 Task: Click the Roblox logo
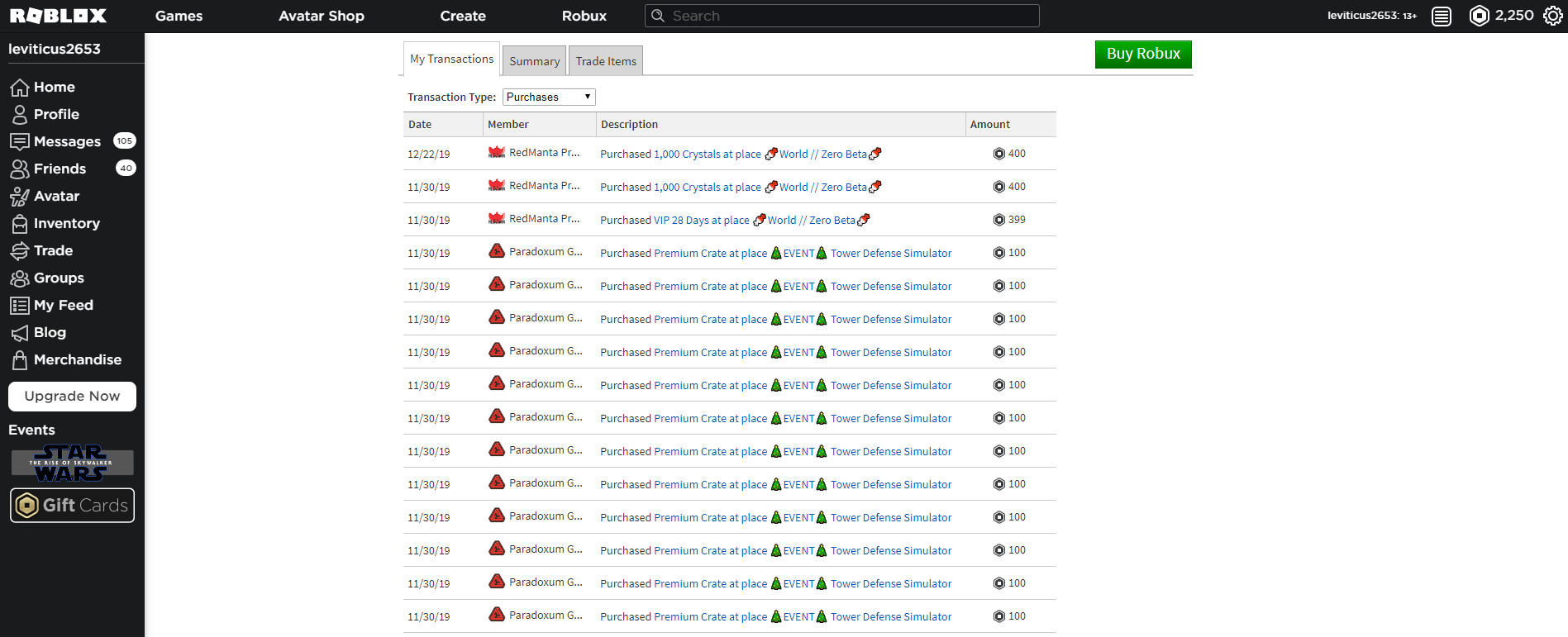pos(58,16)
